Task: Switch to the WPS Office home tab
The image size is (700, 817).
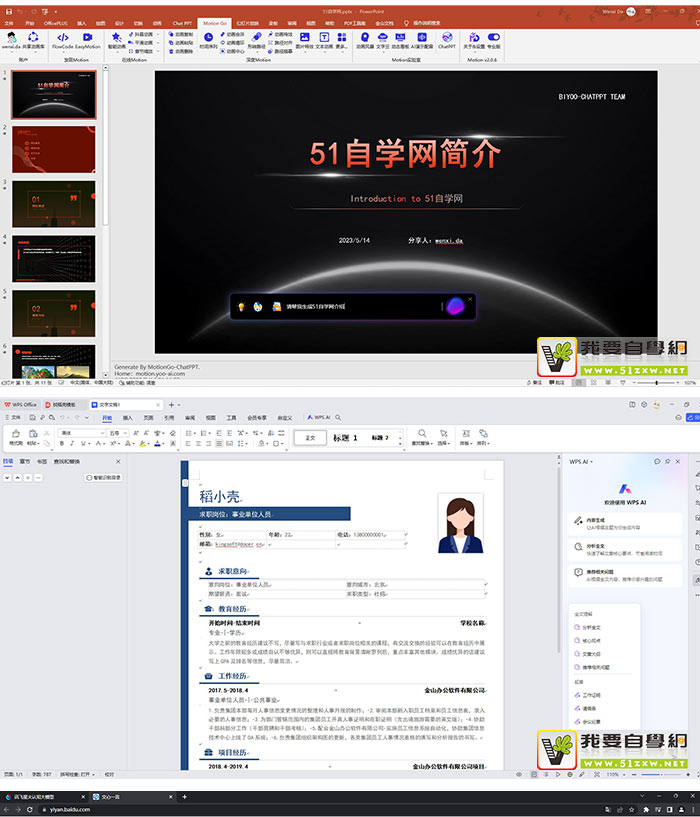Action: (21, 404)
